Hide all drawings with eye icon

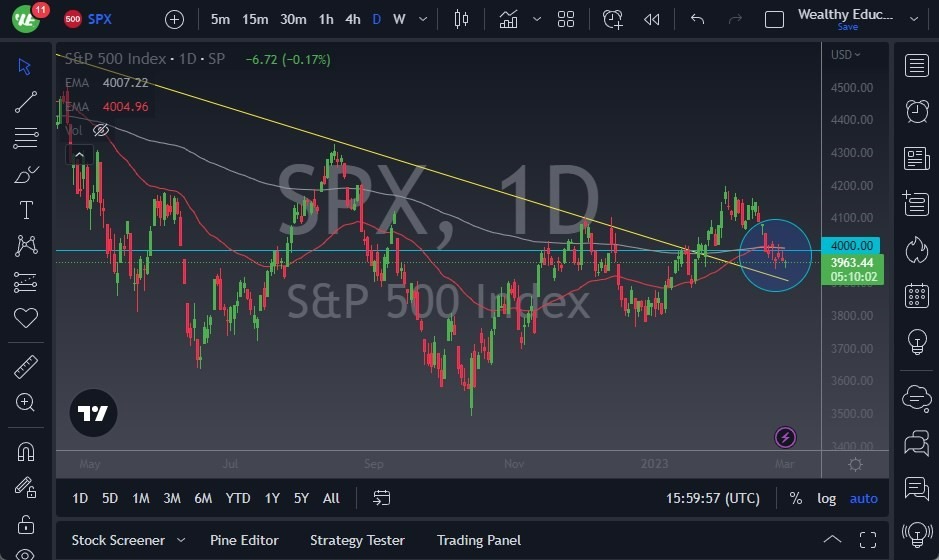25,554
